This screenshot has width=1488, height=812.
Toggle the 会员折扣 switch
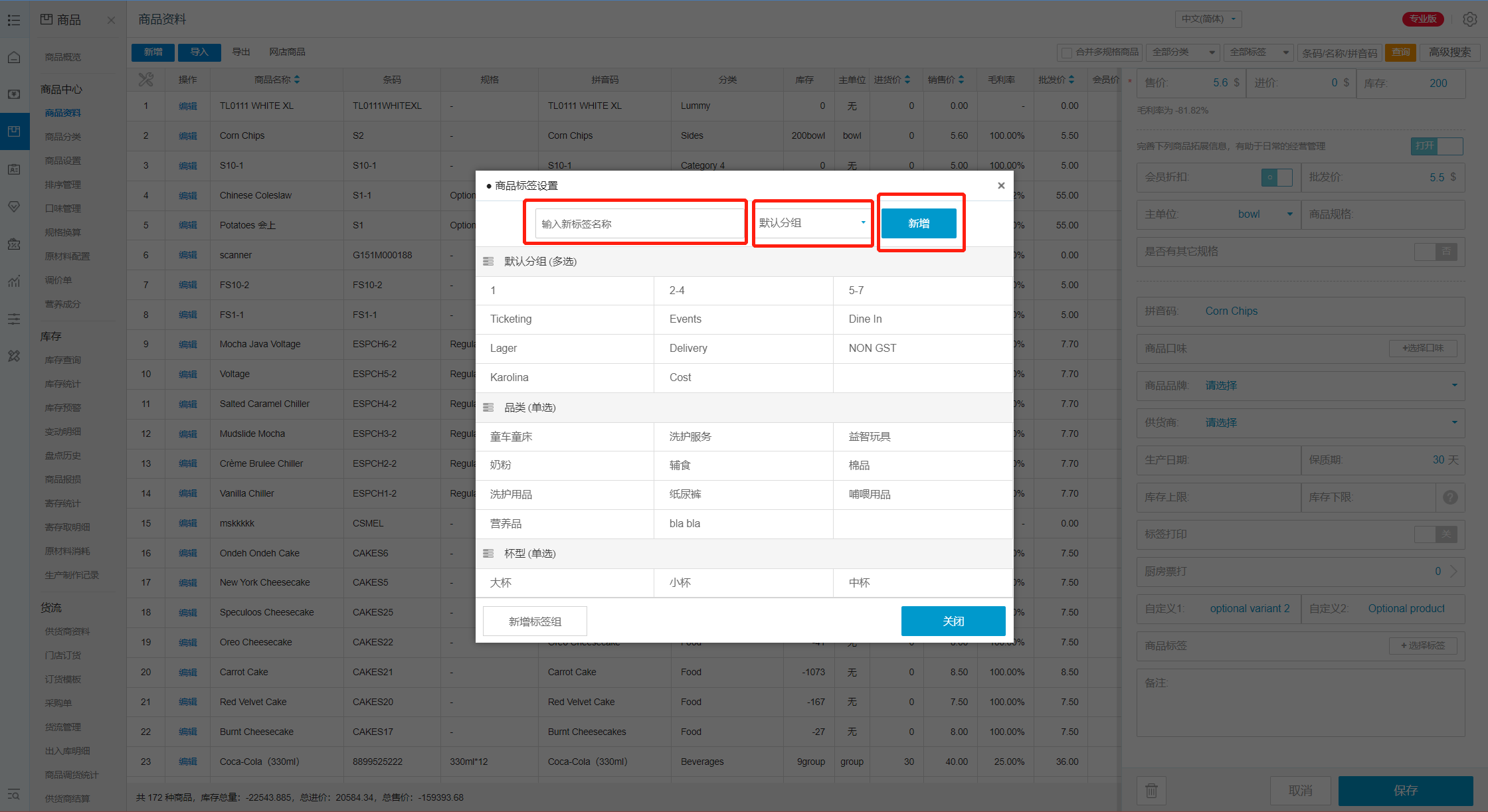click(x=1276, y=177)
